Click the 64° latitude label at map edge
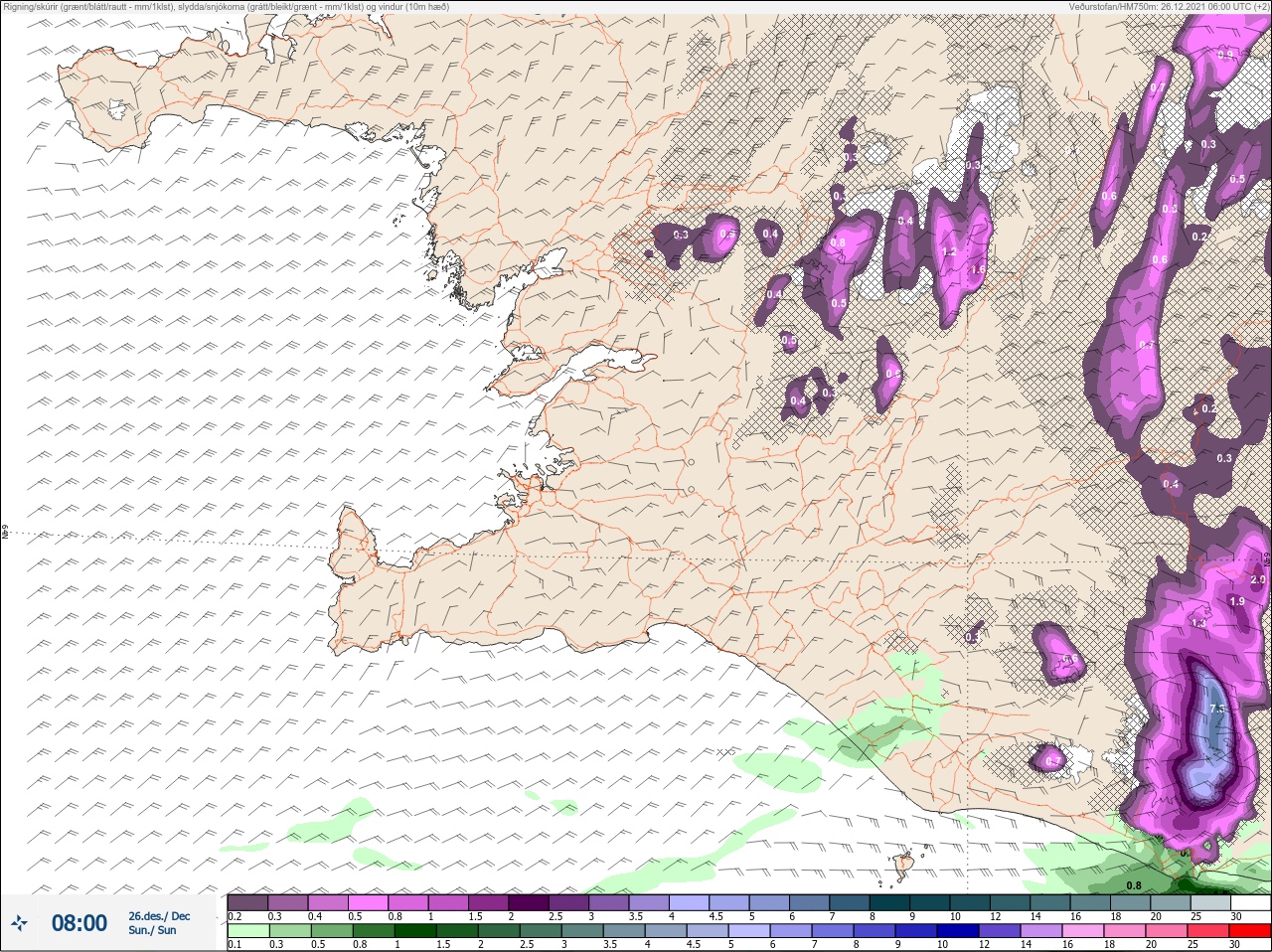 click(4, 532)
